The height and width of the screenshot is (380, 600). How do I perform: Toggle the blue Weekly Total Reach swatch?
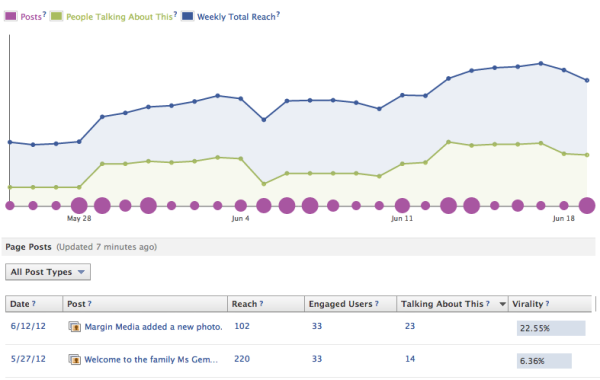(188, 16)
